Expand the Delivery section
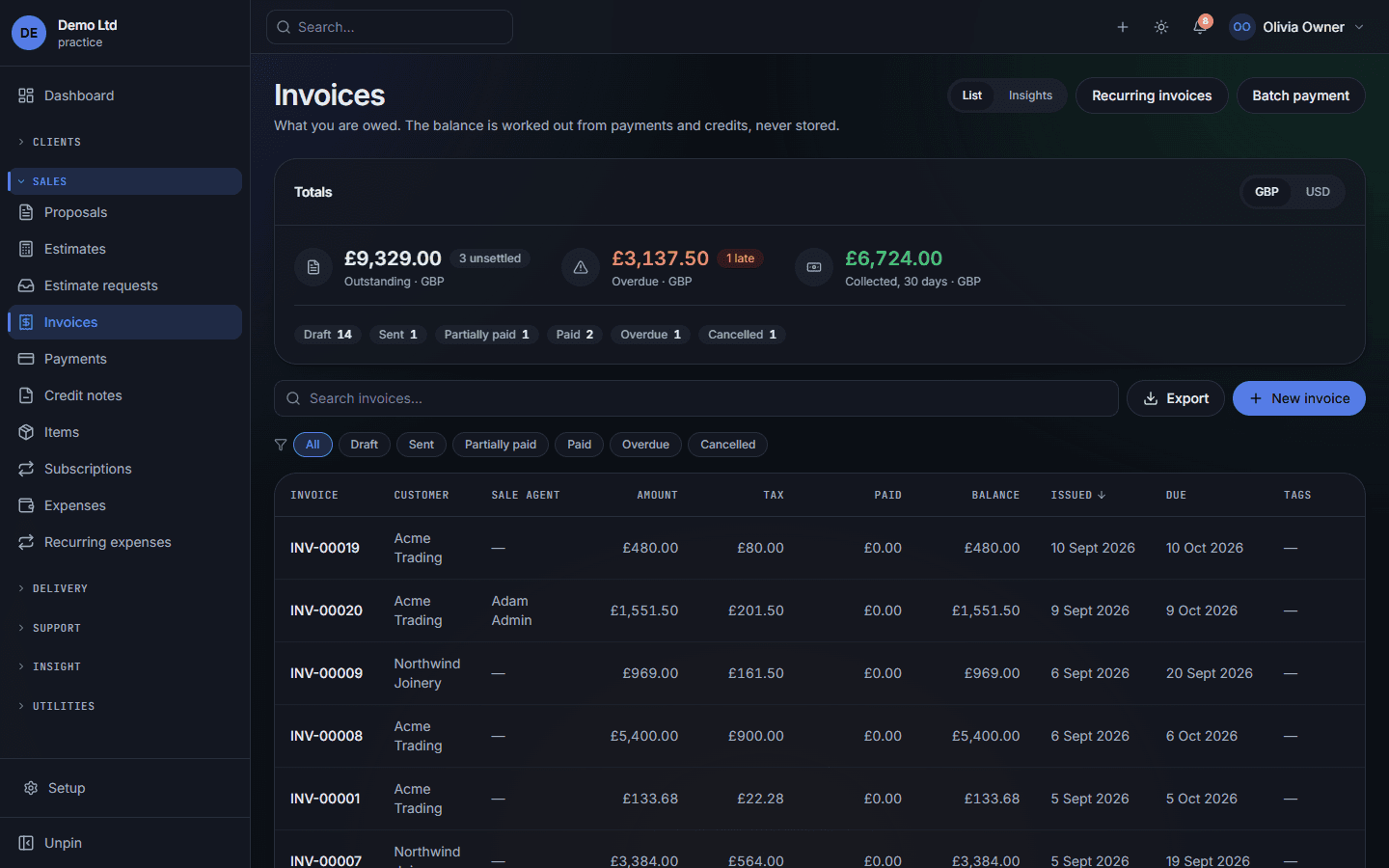The image size is (1389, 868). (x=124, y=588)
